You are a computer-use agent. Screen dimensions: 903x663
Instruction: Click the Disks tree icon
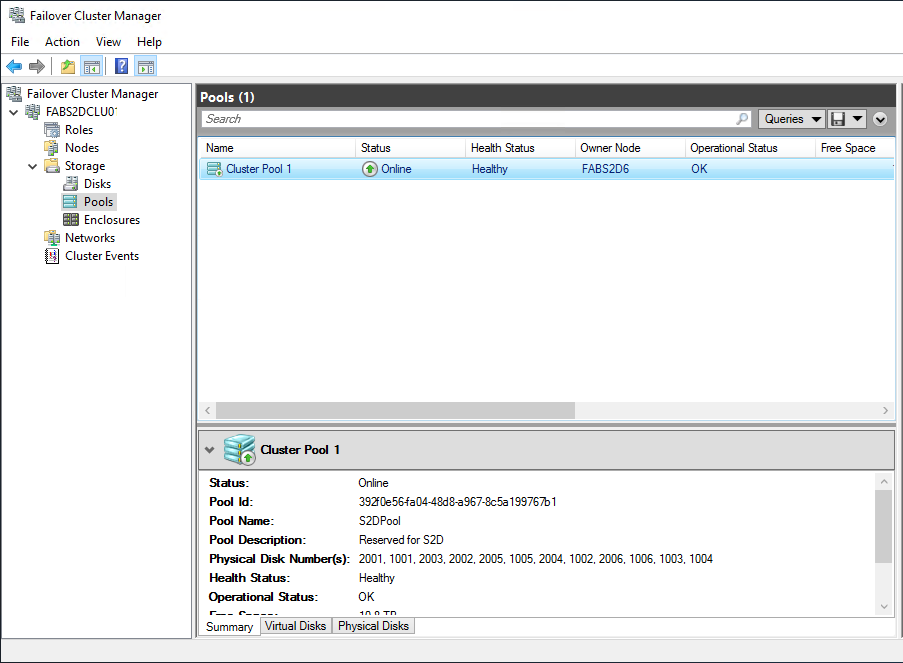(71, 184)
